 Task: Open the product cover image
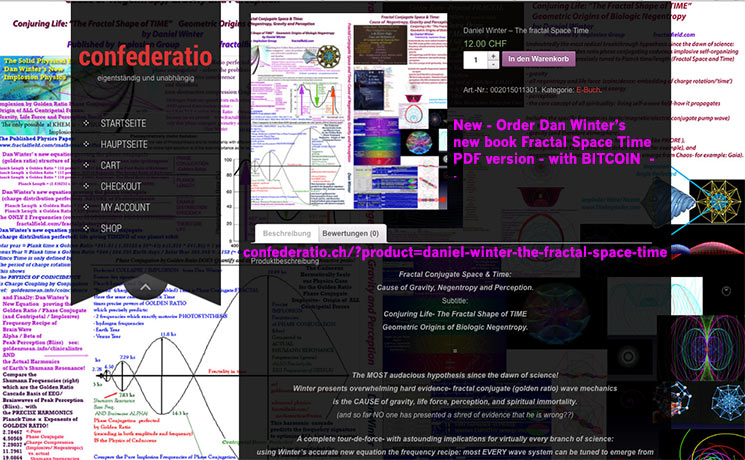coord(349,111)
